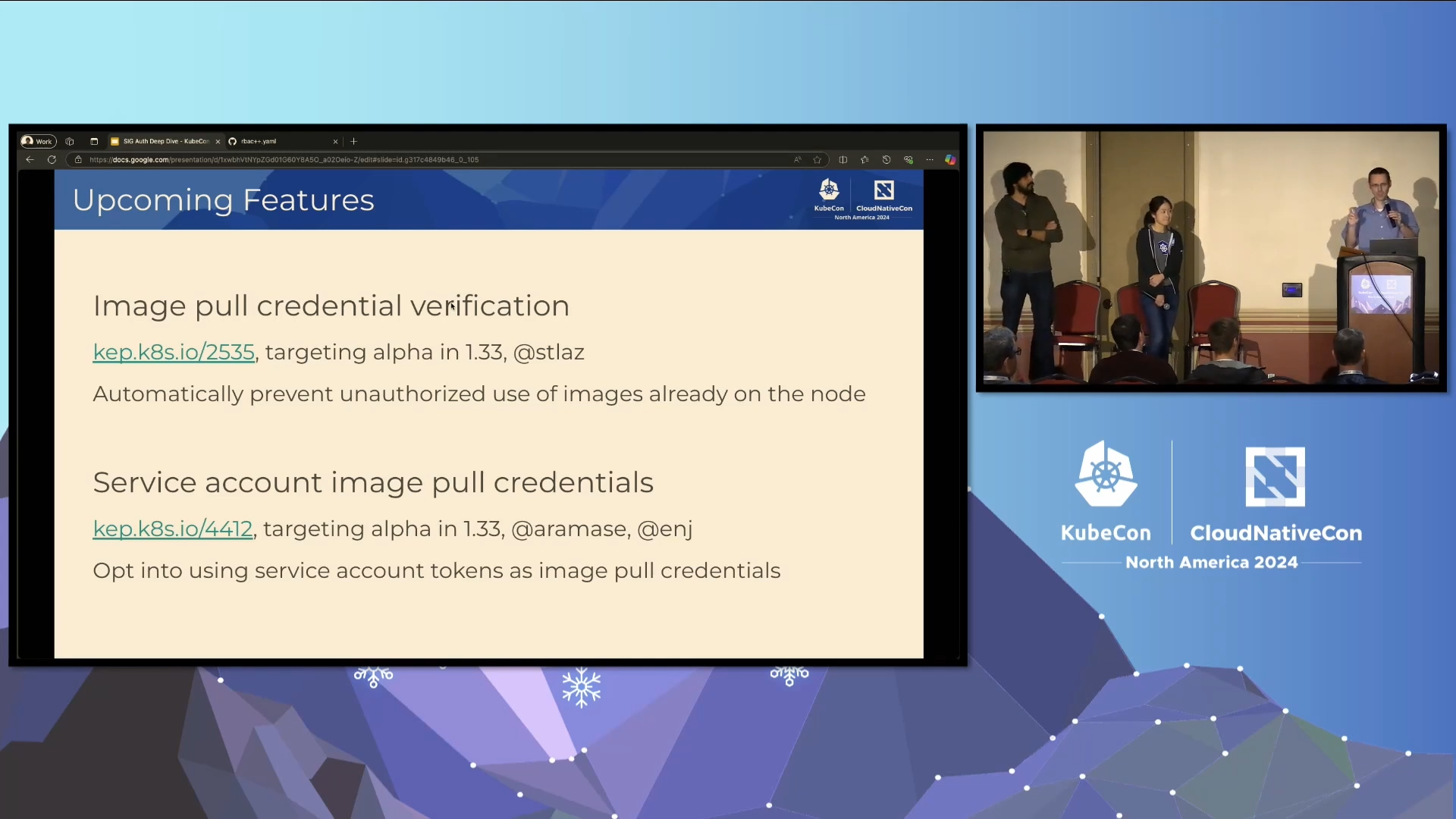Open the Copilot sidebar icon
This screenshot has height=819, width=1456.
coord(950,160)
